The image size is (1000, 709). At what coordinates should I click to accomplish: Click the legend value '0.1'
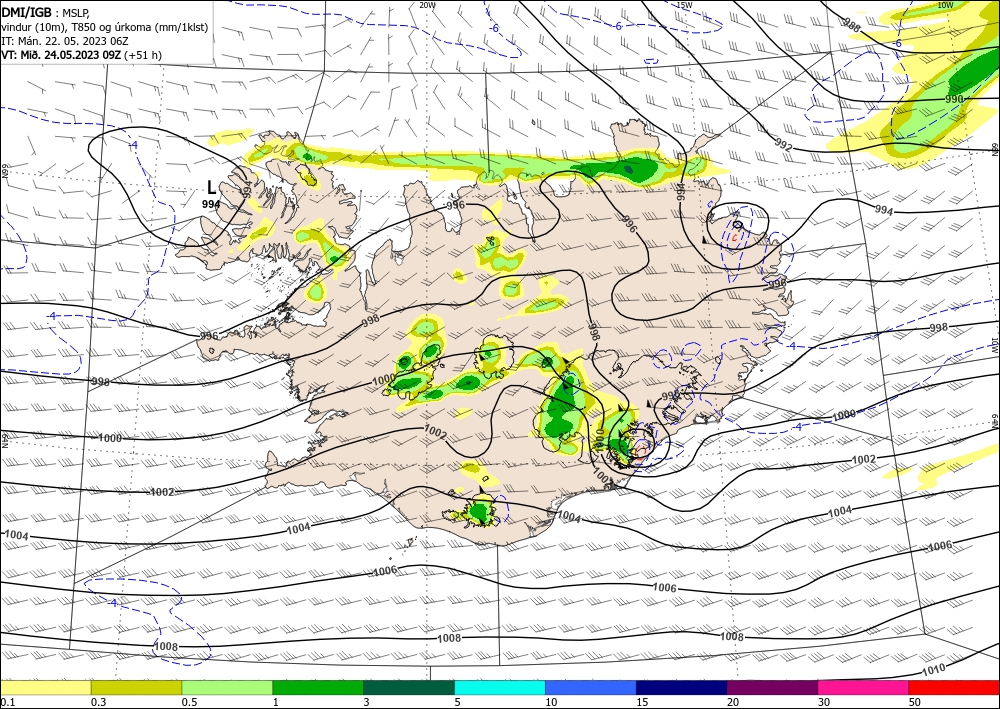coord(6,702)
